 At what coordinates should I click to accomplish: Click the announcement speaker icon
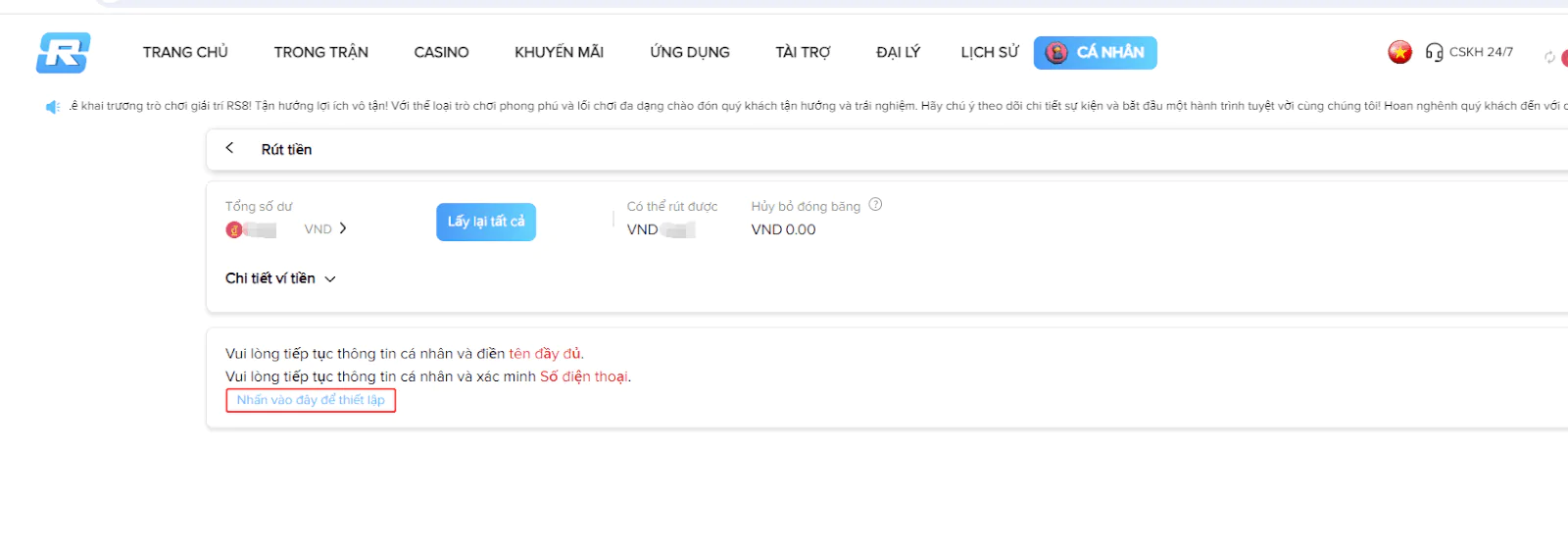pyautogui.click(x=52, y=107)
